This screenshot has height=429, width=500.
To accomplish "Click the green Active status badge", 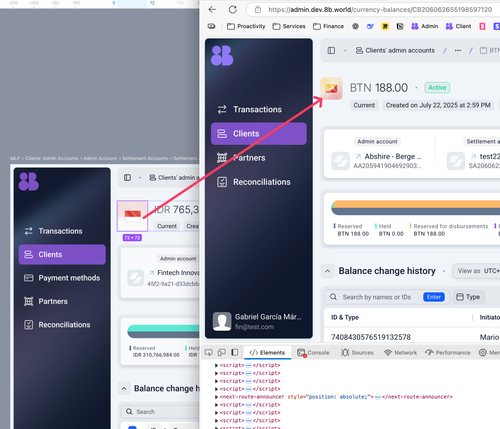I will point(437,88).
